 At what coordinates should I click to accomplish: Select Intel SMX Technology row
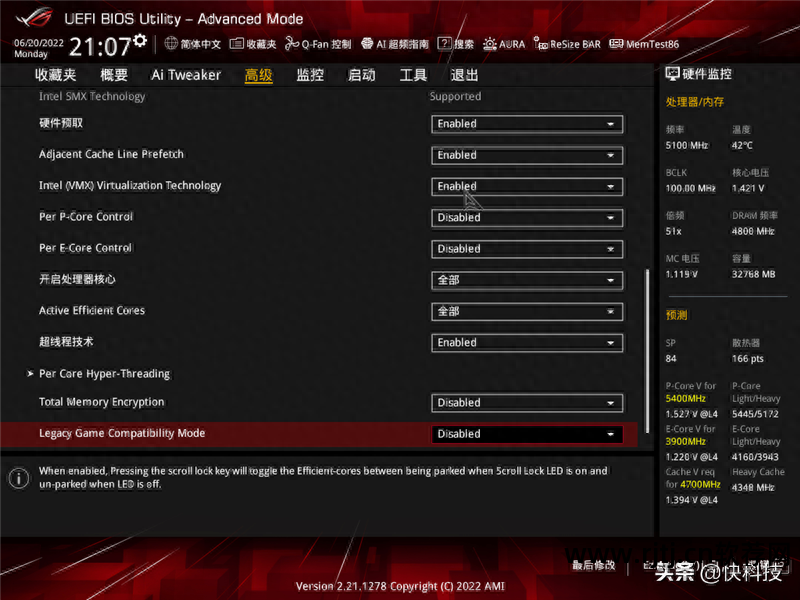(92, 96)
